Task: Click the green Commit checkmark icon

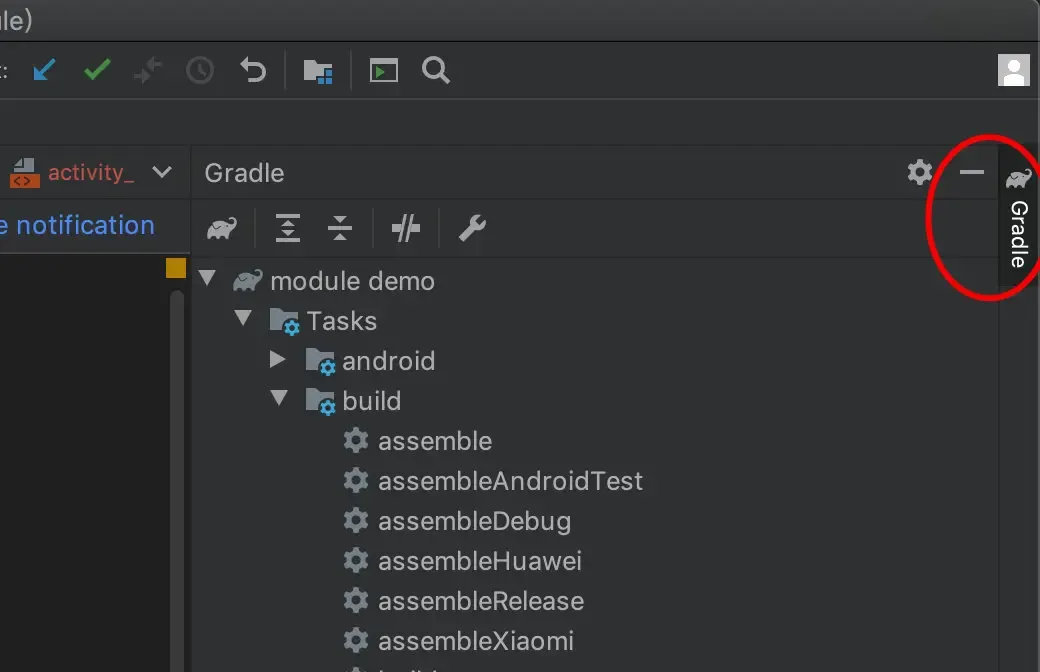Action: 97,71
